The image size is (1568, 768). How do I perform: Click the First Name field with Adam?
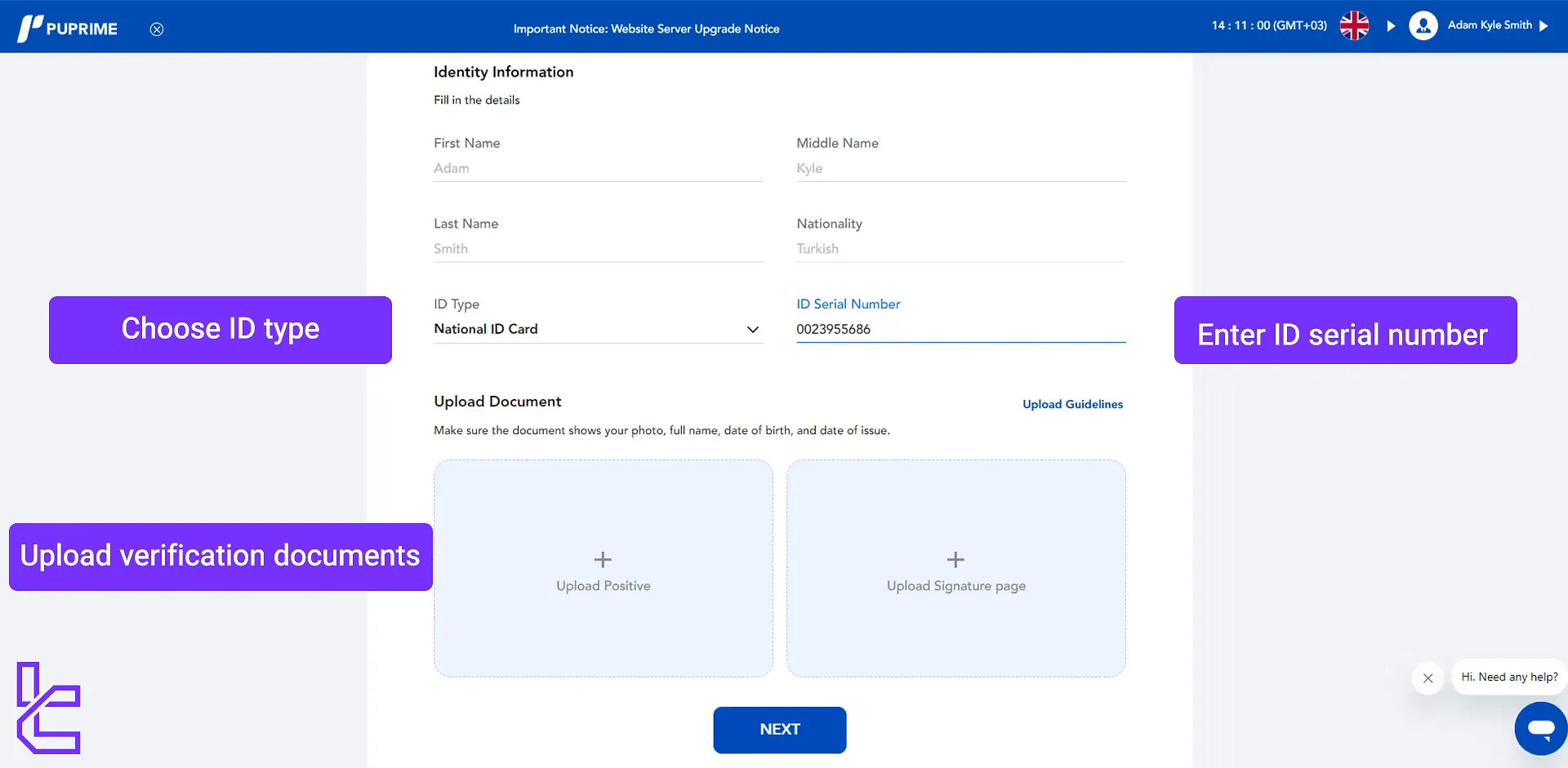pyautogui.click(x=598, y=168)
